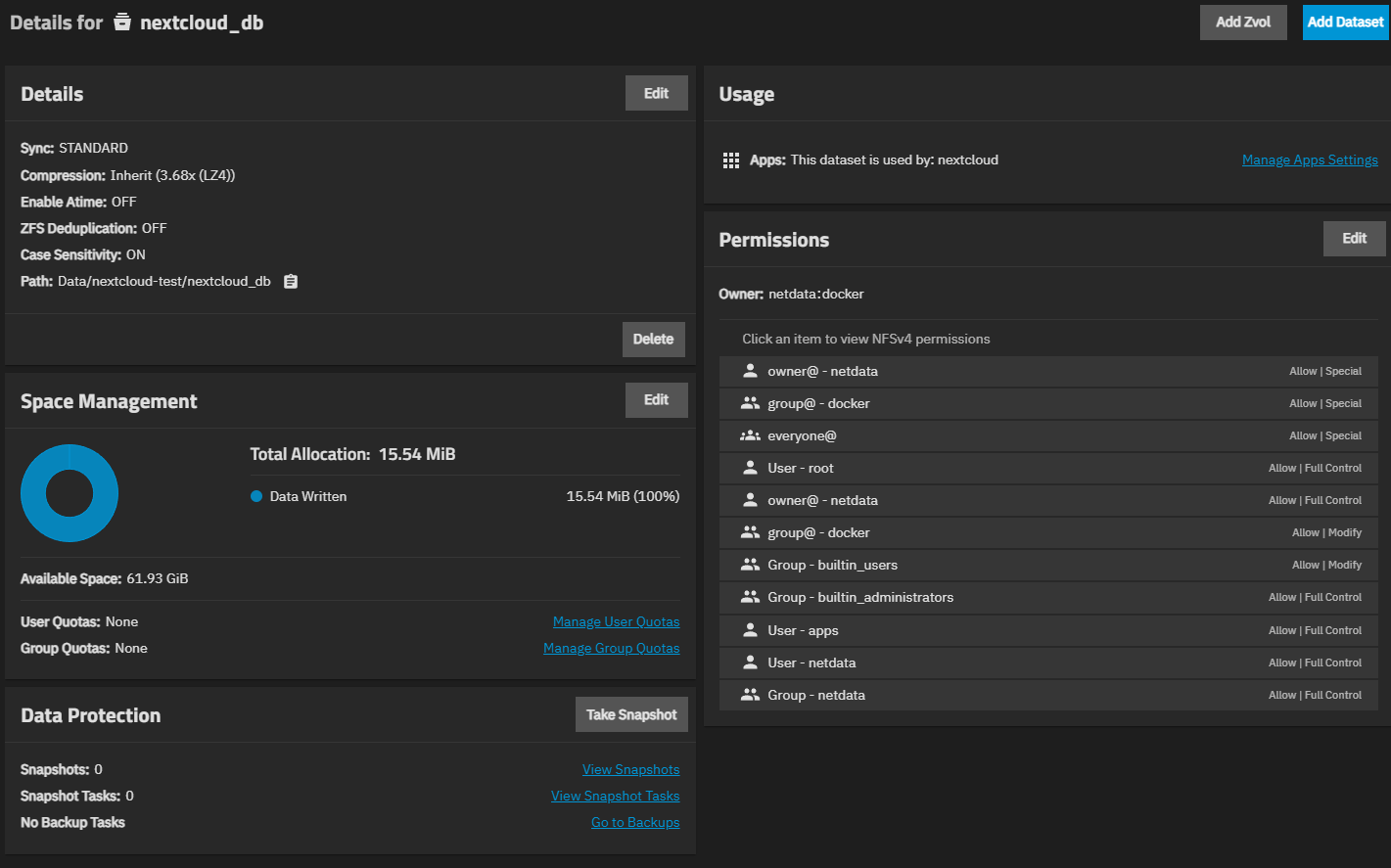Click the group icon for Group - netdata
The image size is (1391, 868).
pos(750,695)
